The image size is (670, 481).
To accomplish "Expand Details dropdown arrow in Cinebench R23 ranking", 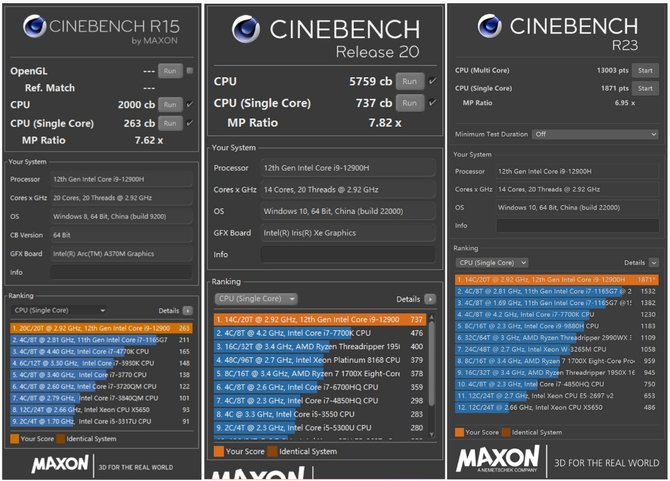I will [654, 262].
